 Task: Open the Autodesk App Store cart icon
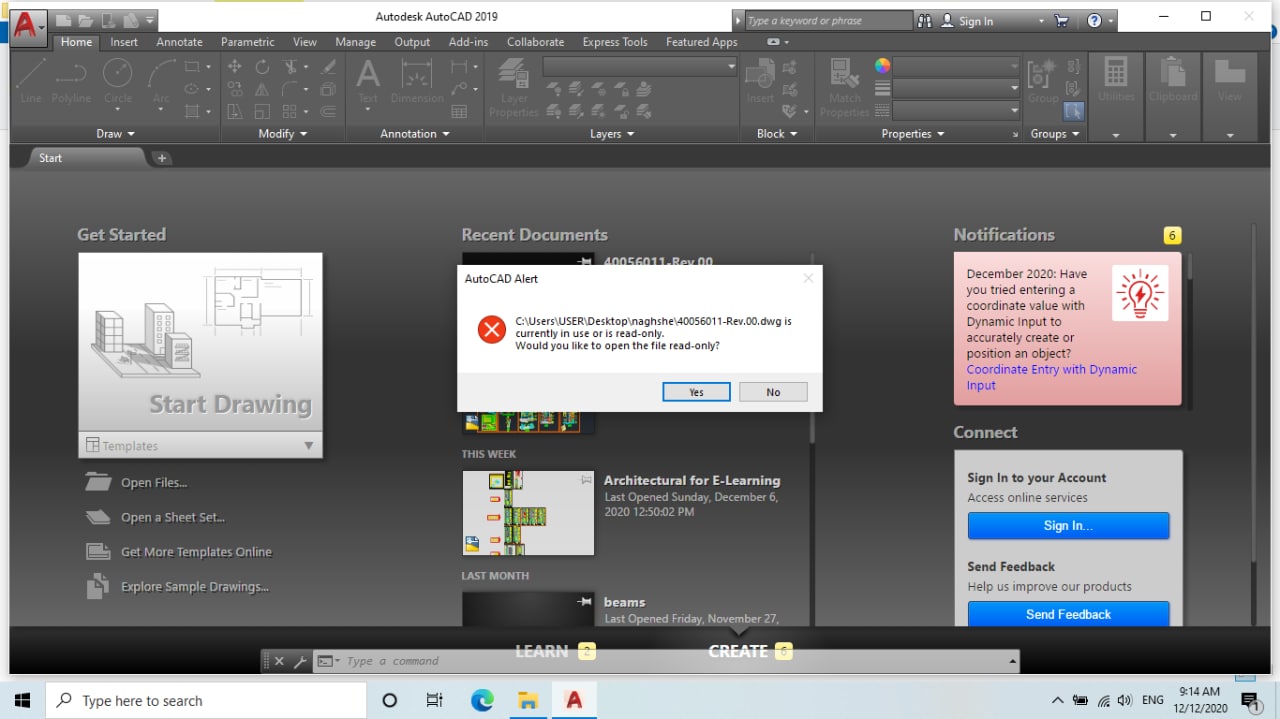click(x=1061, y=20)
